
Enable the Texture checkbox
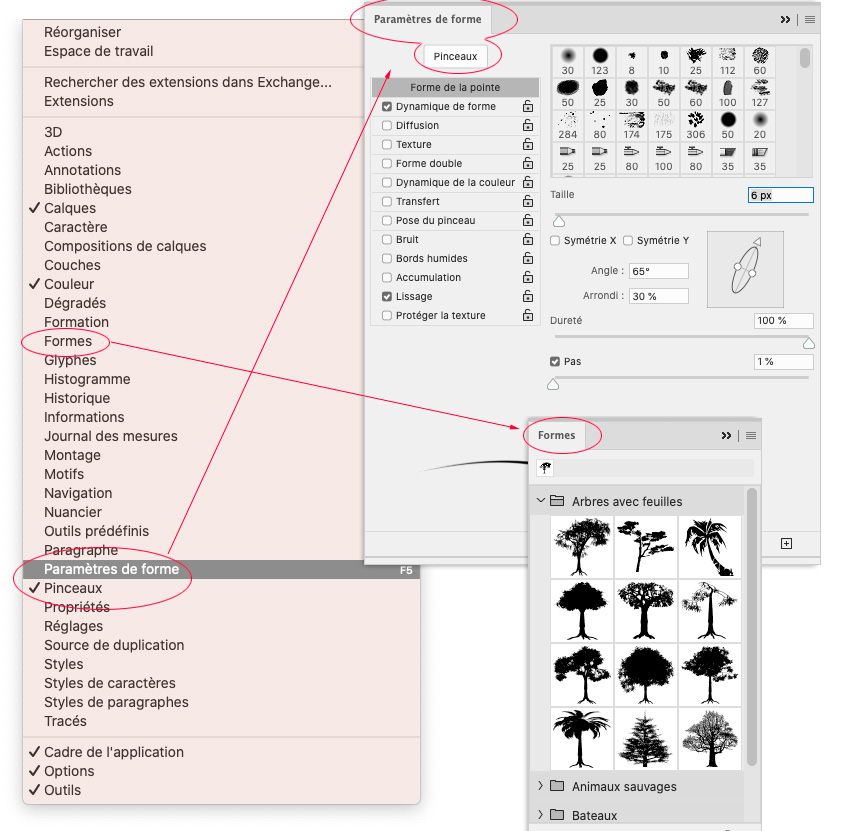click(x=387, y=145)
